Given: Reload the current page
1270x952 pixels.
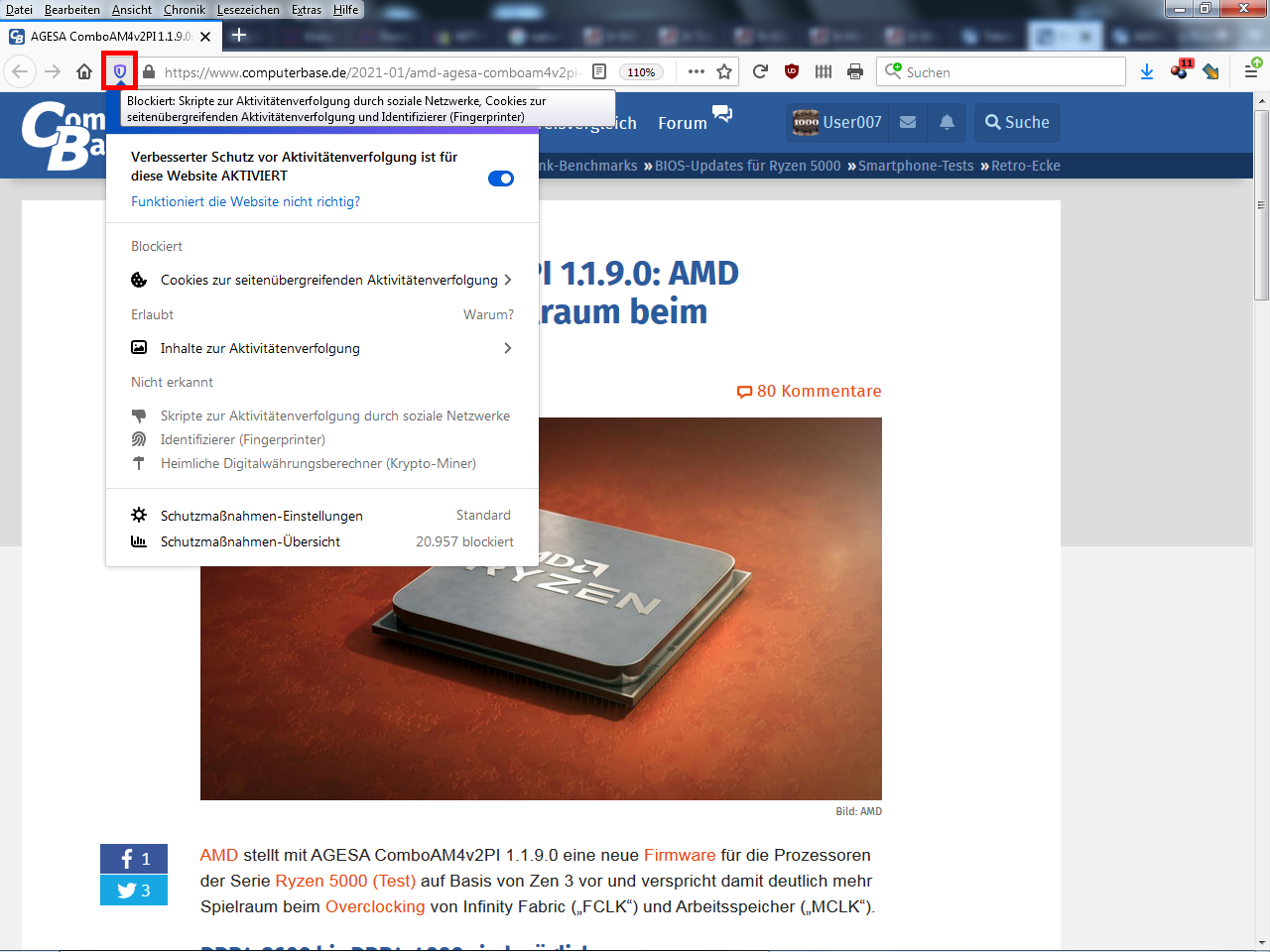Looking at the screenshot, I should tap(760, 71).
